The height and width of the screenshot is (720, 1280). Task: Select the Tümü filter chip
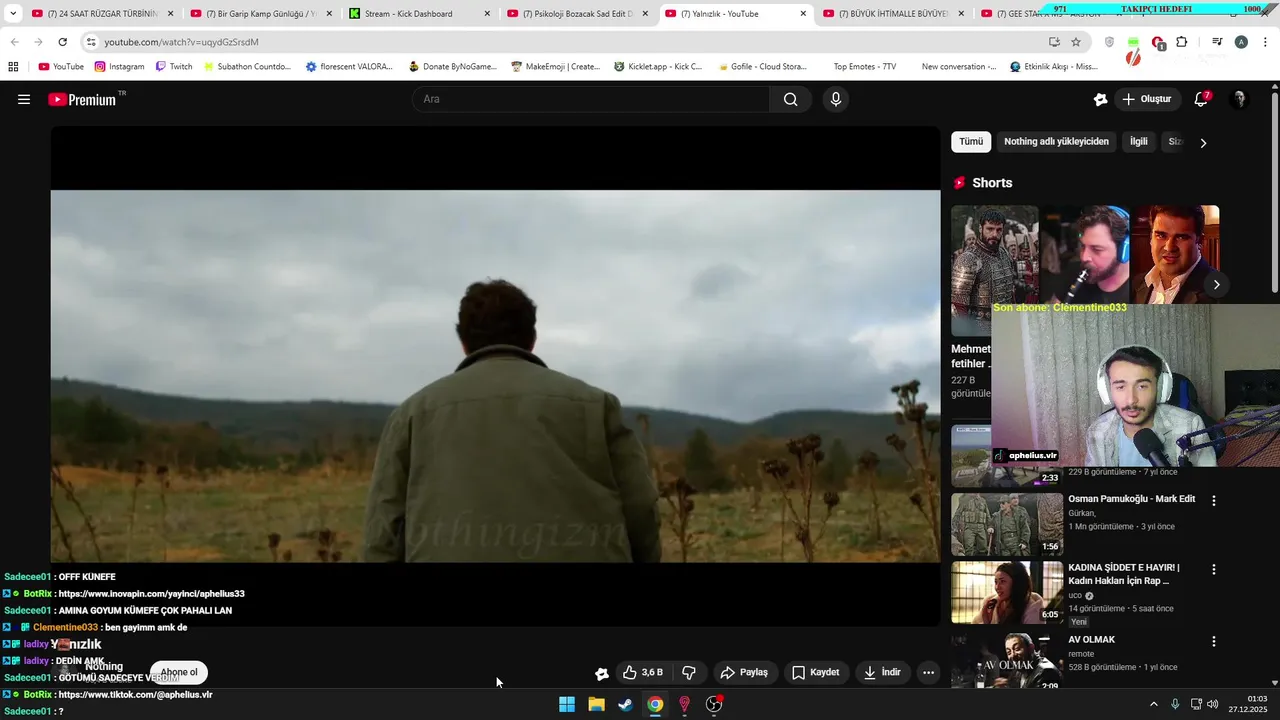click(x=971, y=142)
